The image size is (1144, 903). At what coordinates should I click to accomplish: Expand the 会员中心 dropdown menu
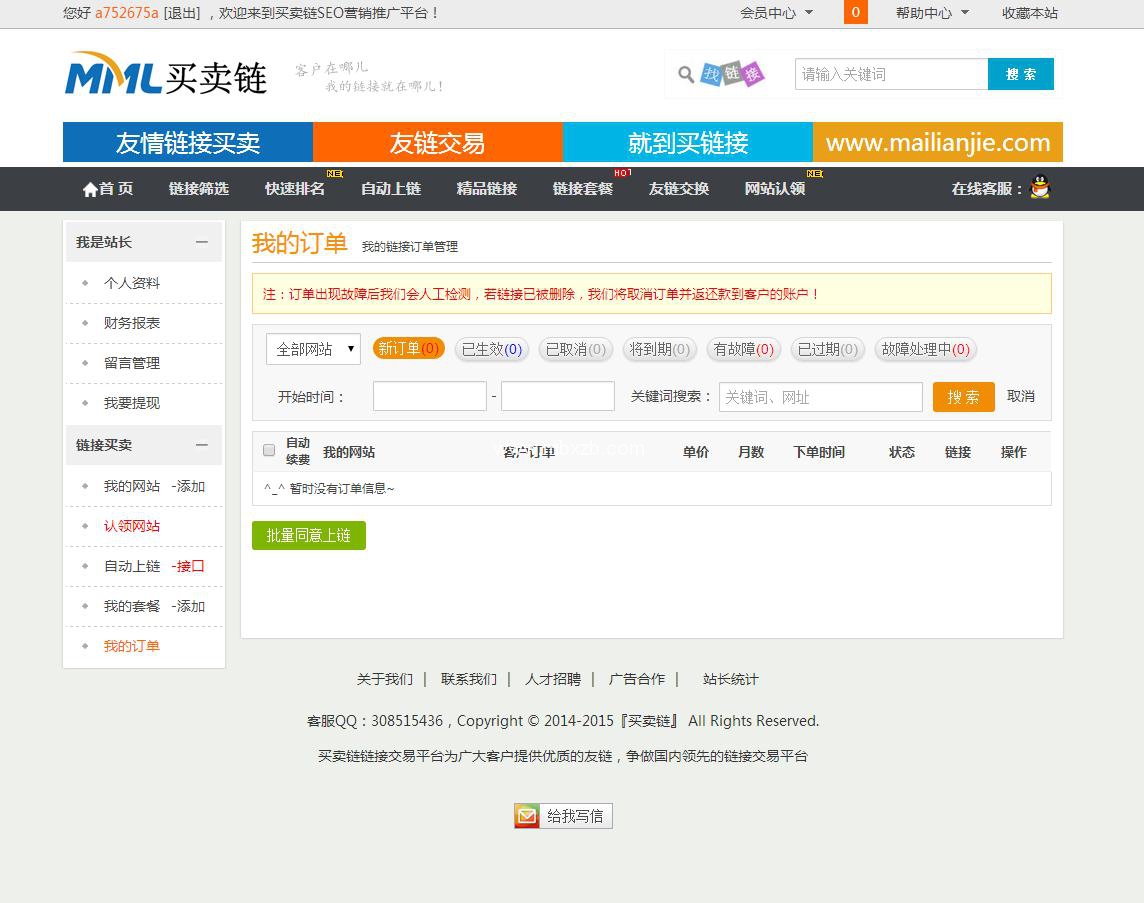pyautogui.click(x=776, y=12)
